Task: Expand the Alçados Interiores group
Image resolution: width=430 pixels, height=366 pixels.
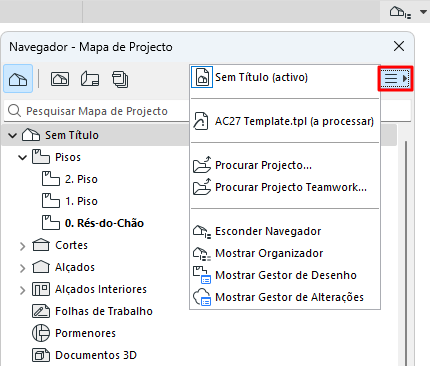Action: (22, 290)
